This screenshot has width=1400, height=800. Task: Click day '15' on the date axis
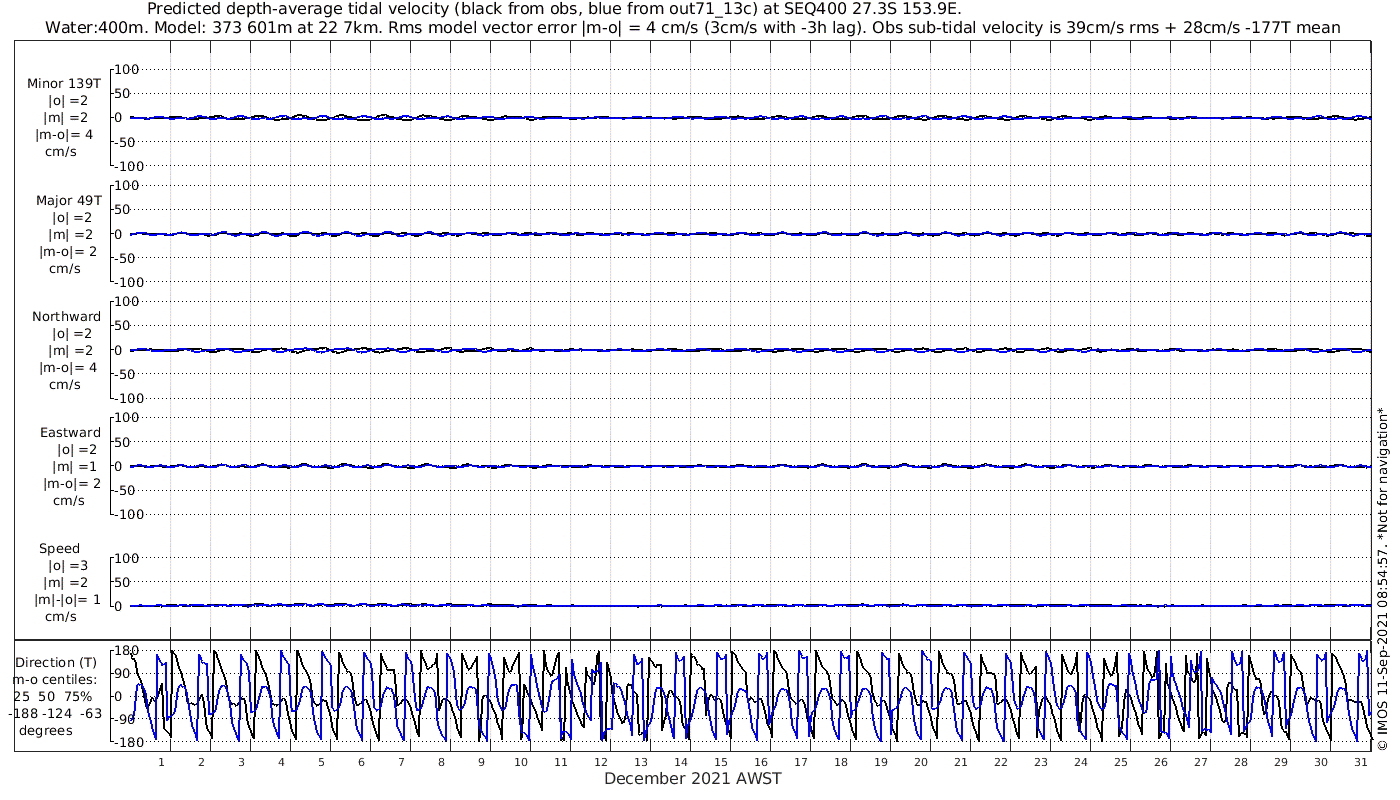coord(721,762)
